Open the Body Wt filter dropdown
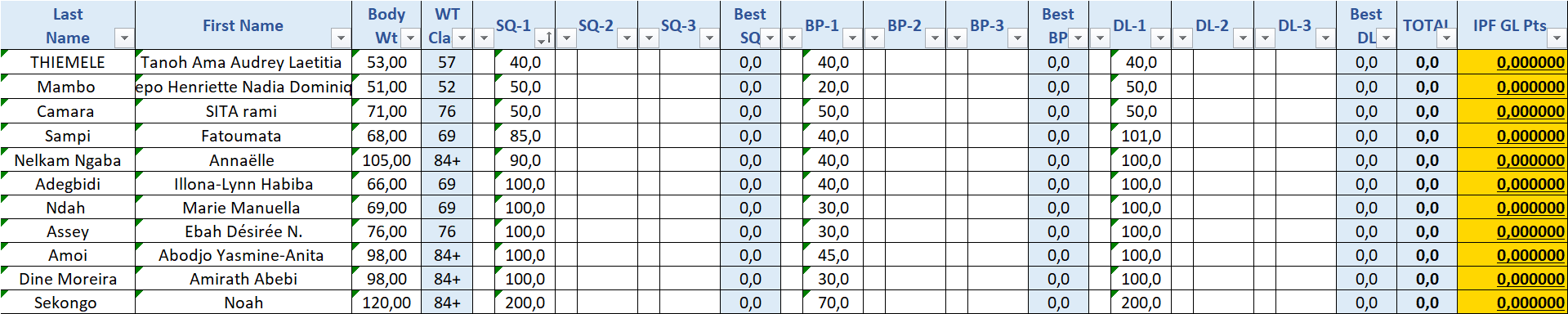1568x314 pixels. (x=410, y=38)
